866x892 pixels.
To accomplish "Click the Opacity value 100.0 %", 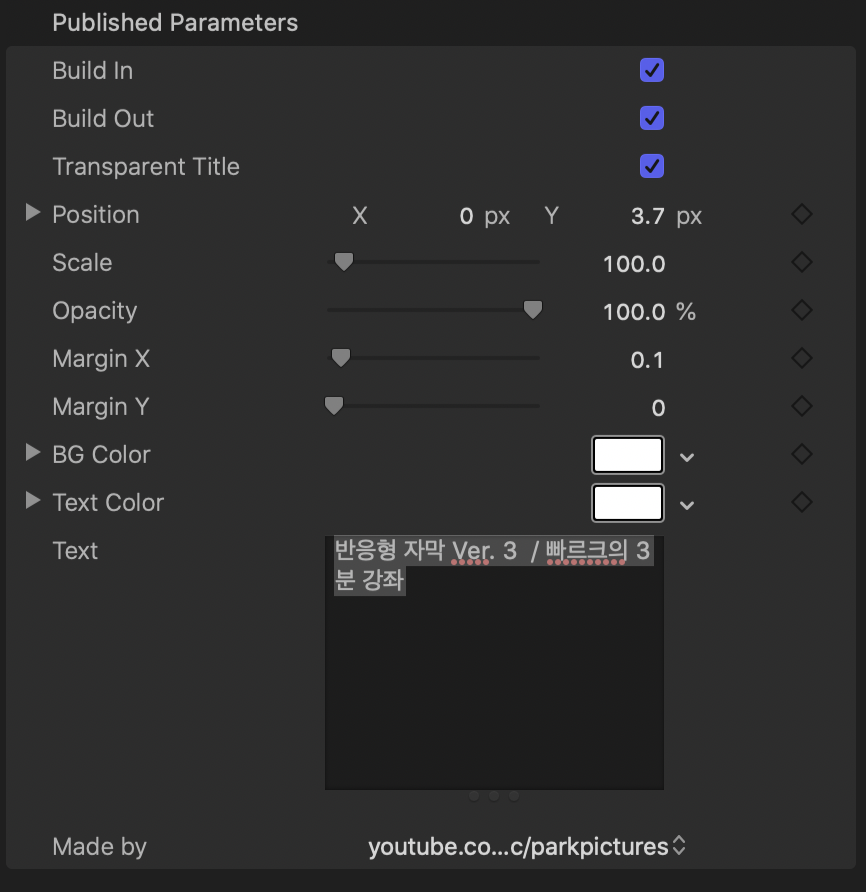I will tap(649, 312).
